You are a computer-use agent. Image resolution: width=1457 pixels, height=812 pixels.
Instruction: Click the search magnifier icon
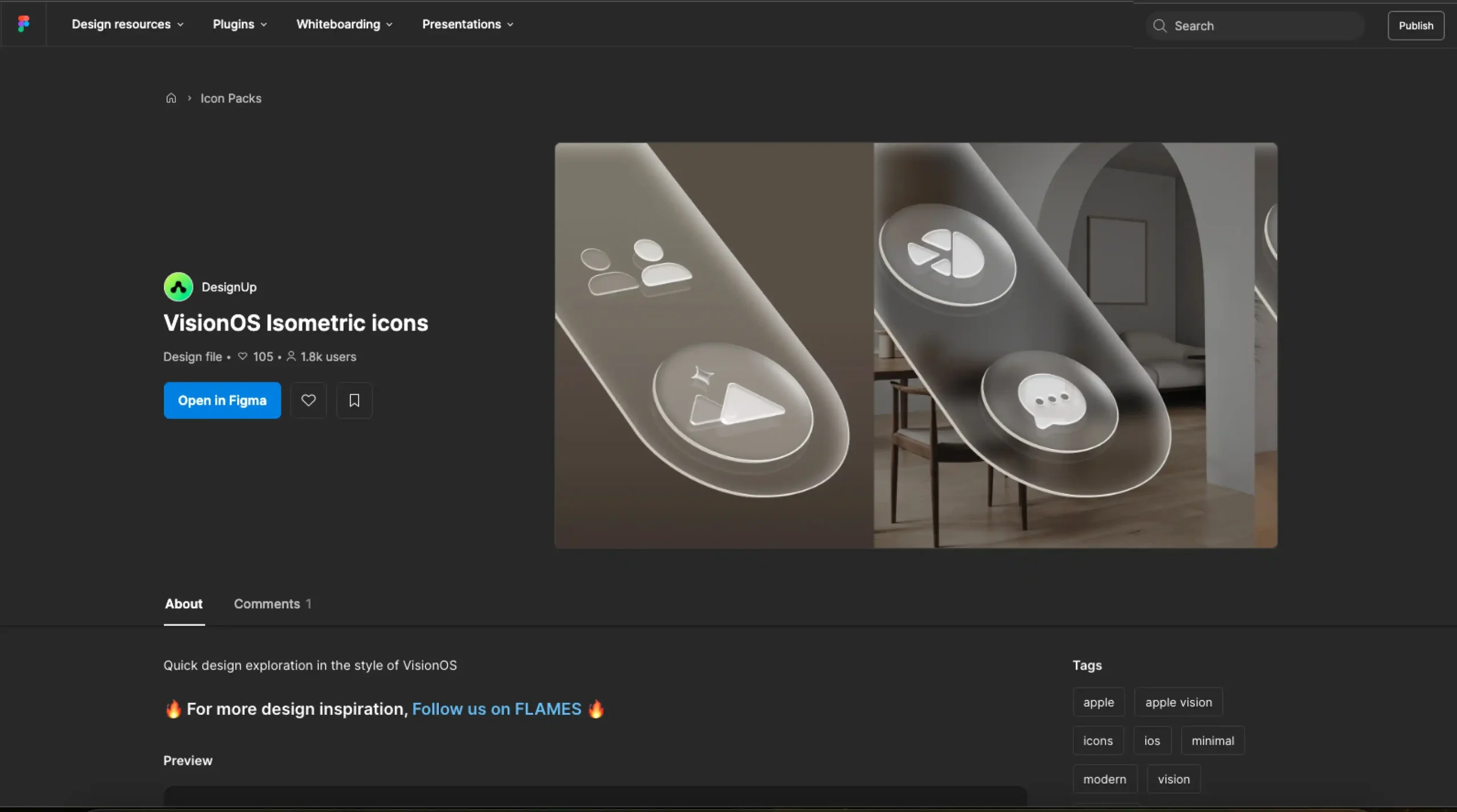1159,26
